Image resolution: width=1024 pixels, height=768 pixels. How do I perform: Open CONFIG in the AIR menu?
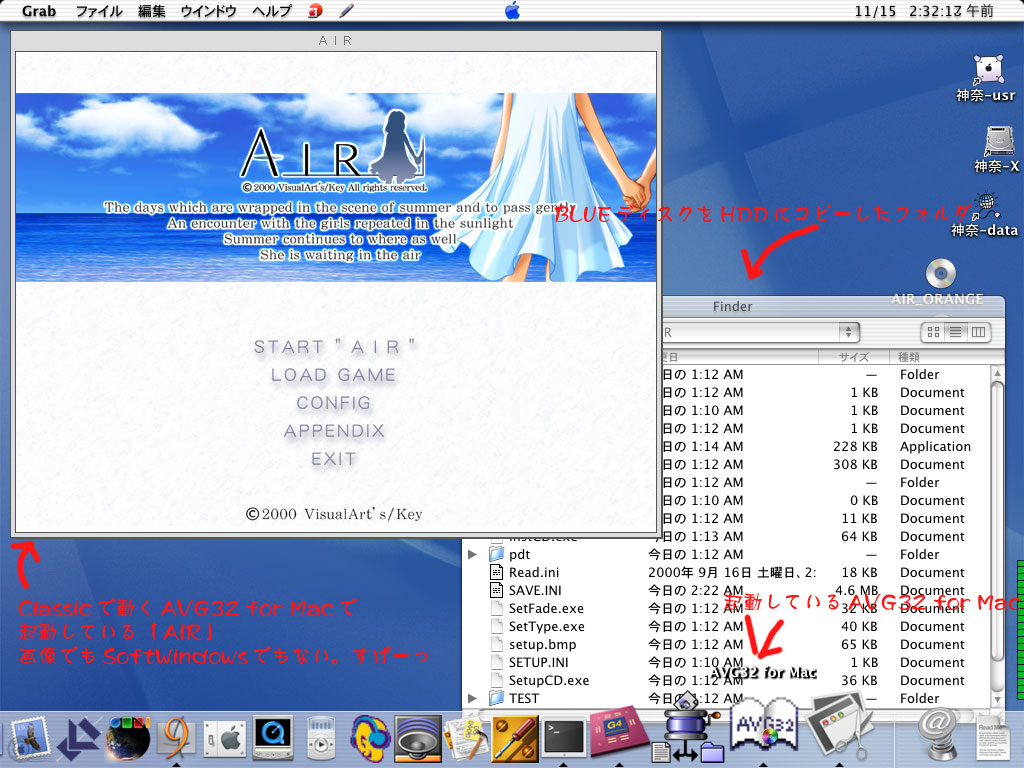tap(334, 403)
